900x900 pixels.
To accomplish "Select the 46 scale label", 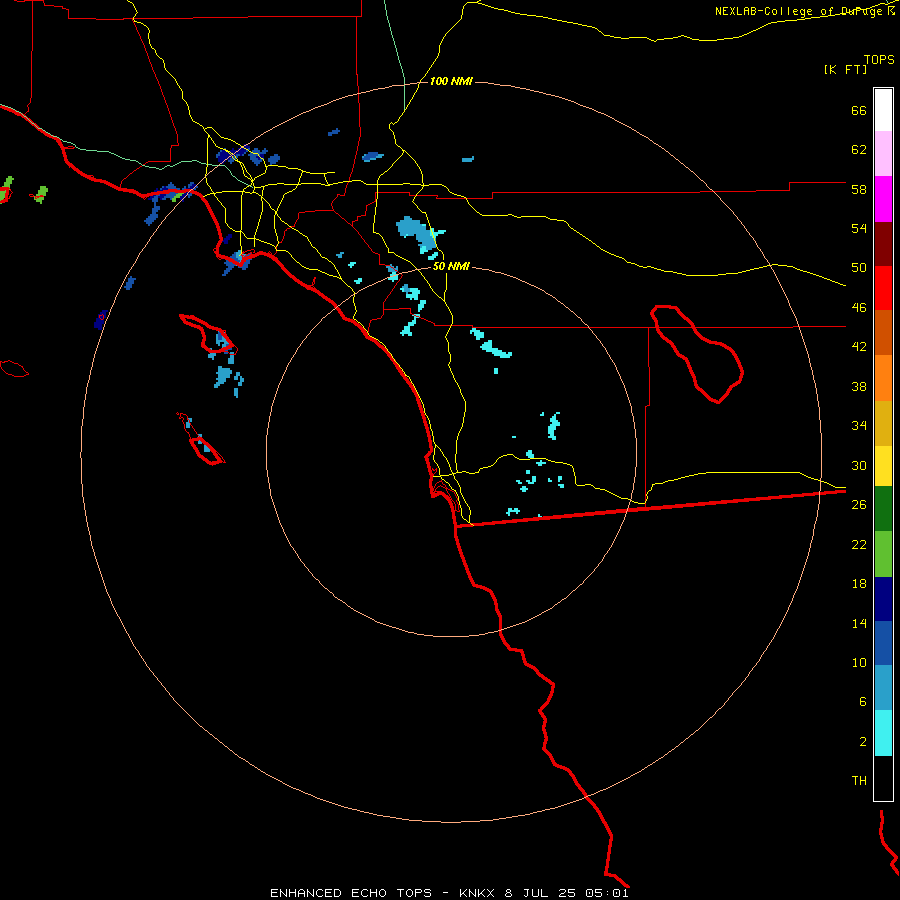I will [859, 308].
